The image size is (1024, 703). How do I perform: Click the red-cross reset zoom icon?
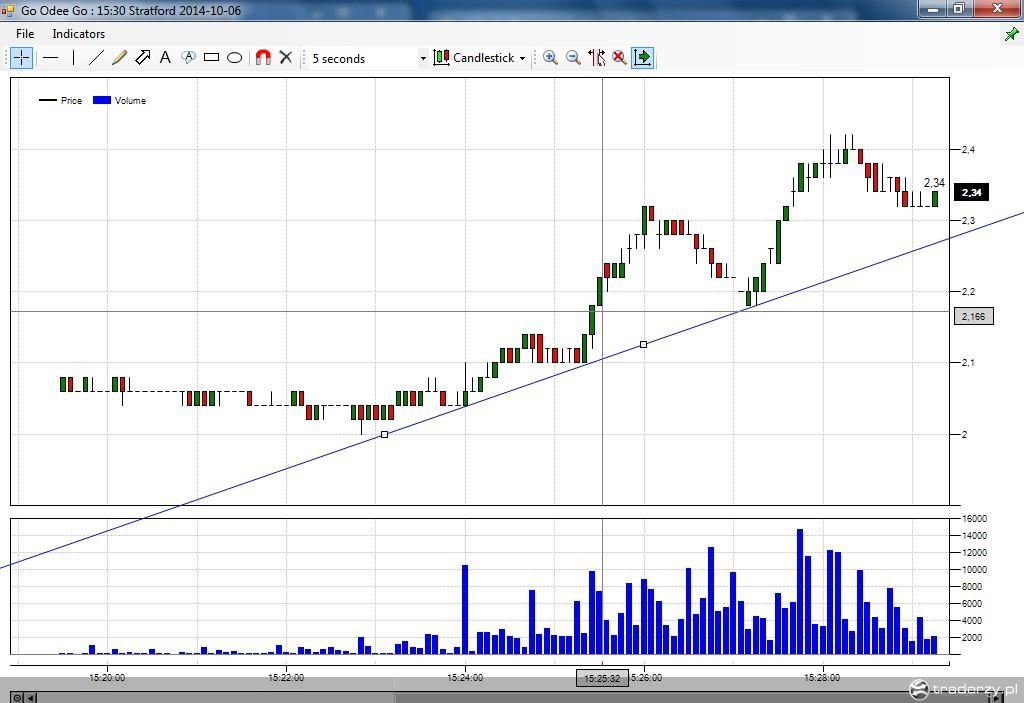619,57
